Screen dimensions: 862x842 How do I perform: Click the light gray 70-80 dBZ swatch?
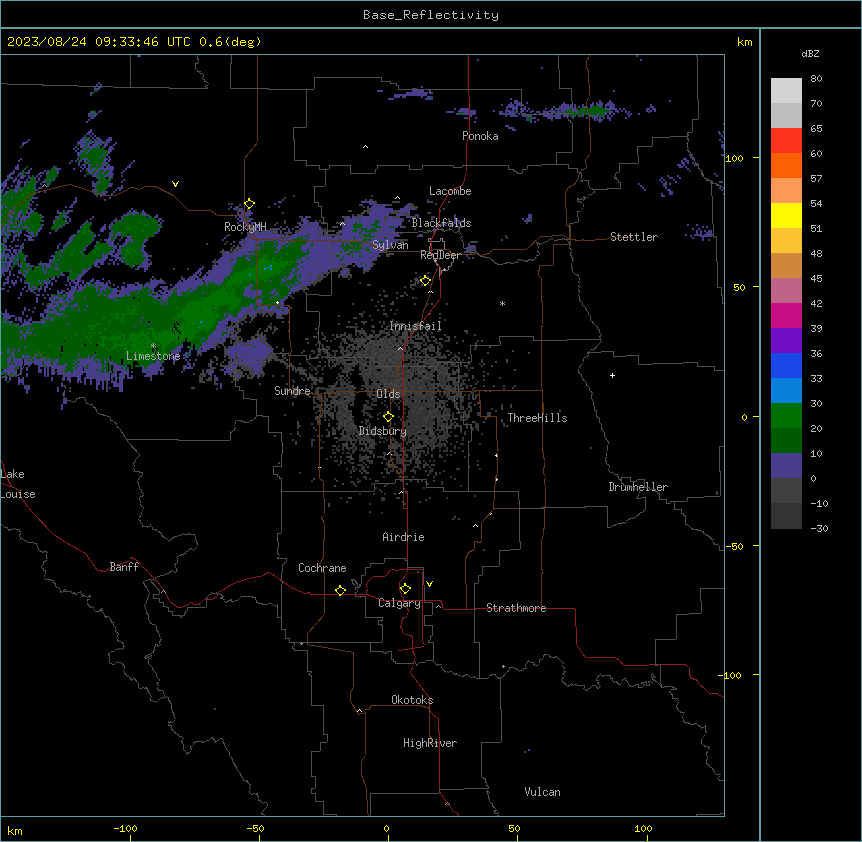click(786, 91)
